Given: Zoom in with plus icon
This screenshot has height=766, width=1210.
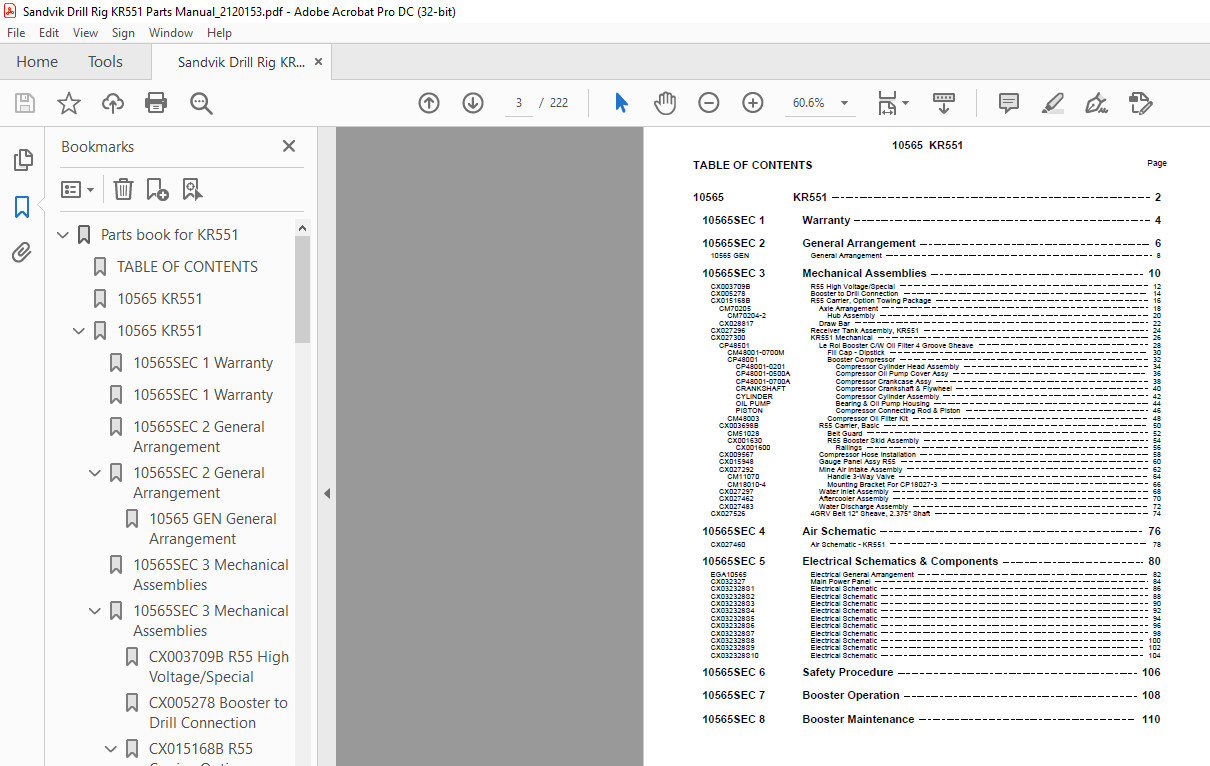Looking at the screenshot, I should point(753,103).
